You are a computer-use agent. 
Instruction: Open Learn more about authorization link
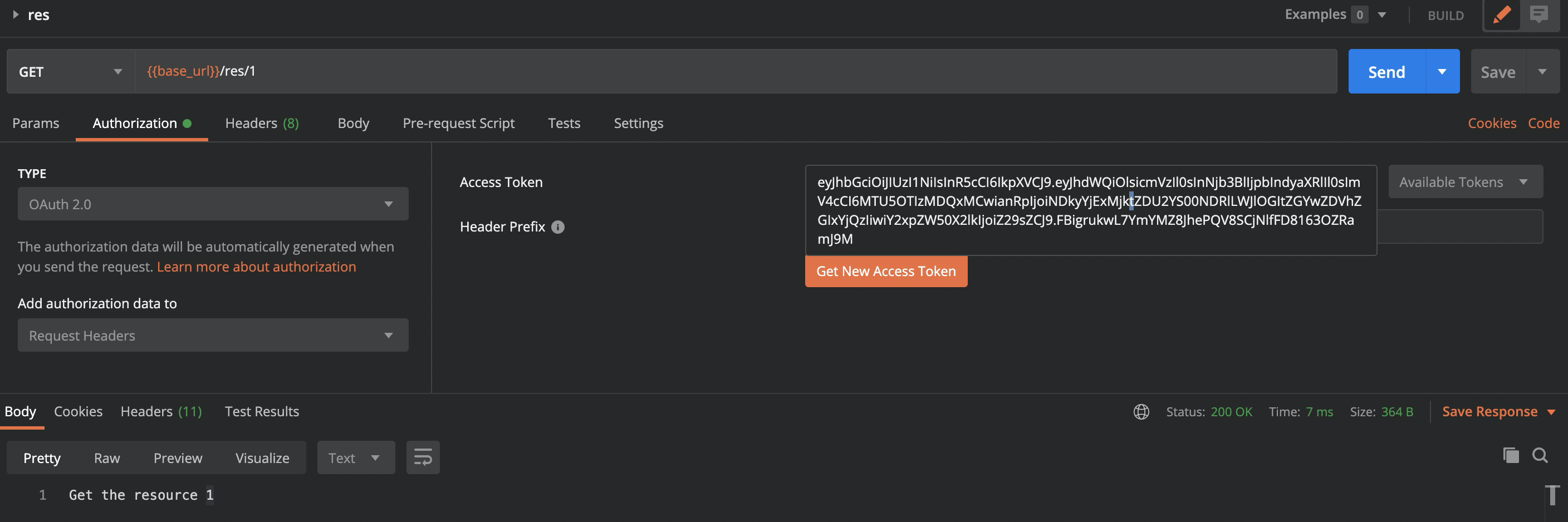[256, 267]
